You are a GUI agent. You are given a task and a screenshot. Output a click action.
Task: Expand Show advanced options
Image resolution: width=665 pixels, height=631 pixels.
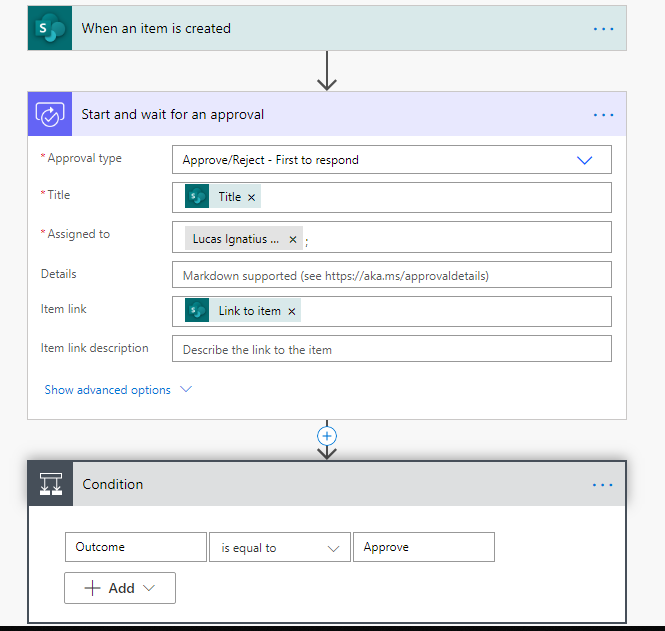118,390
